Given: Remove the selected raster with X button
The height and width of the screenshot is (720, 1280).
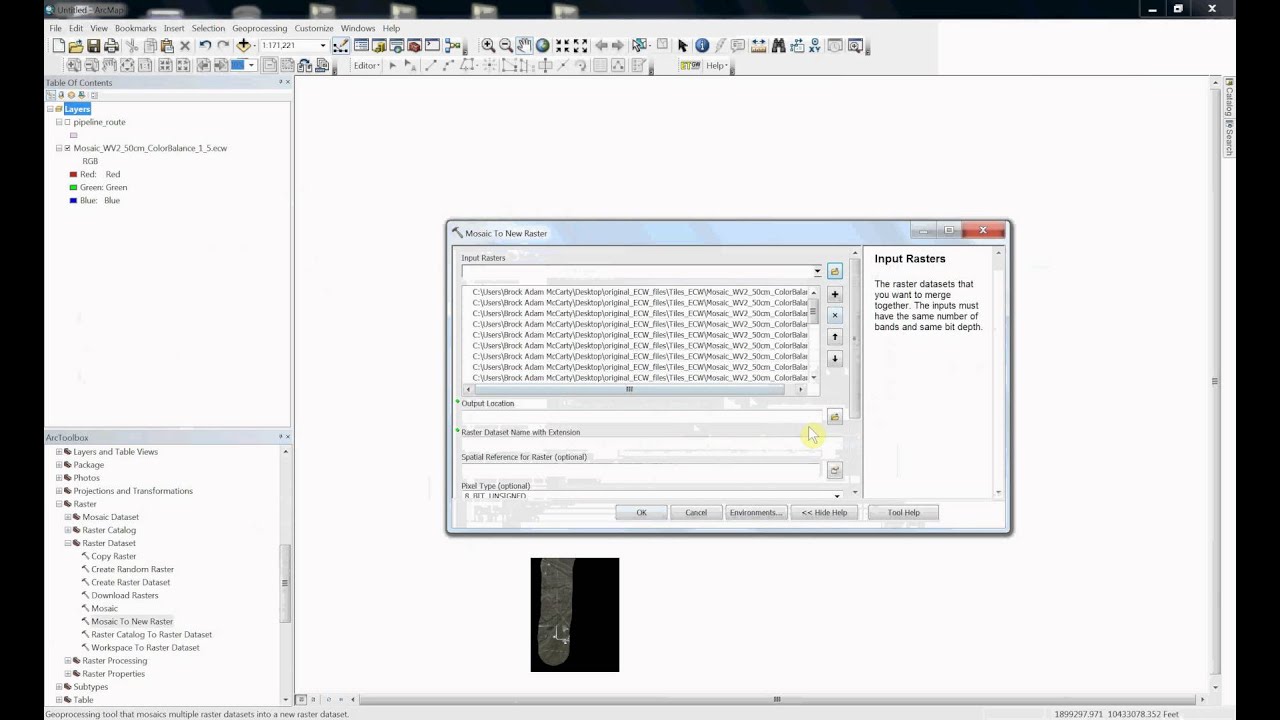Looking at the screenshot, I should tap(835, 315).
